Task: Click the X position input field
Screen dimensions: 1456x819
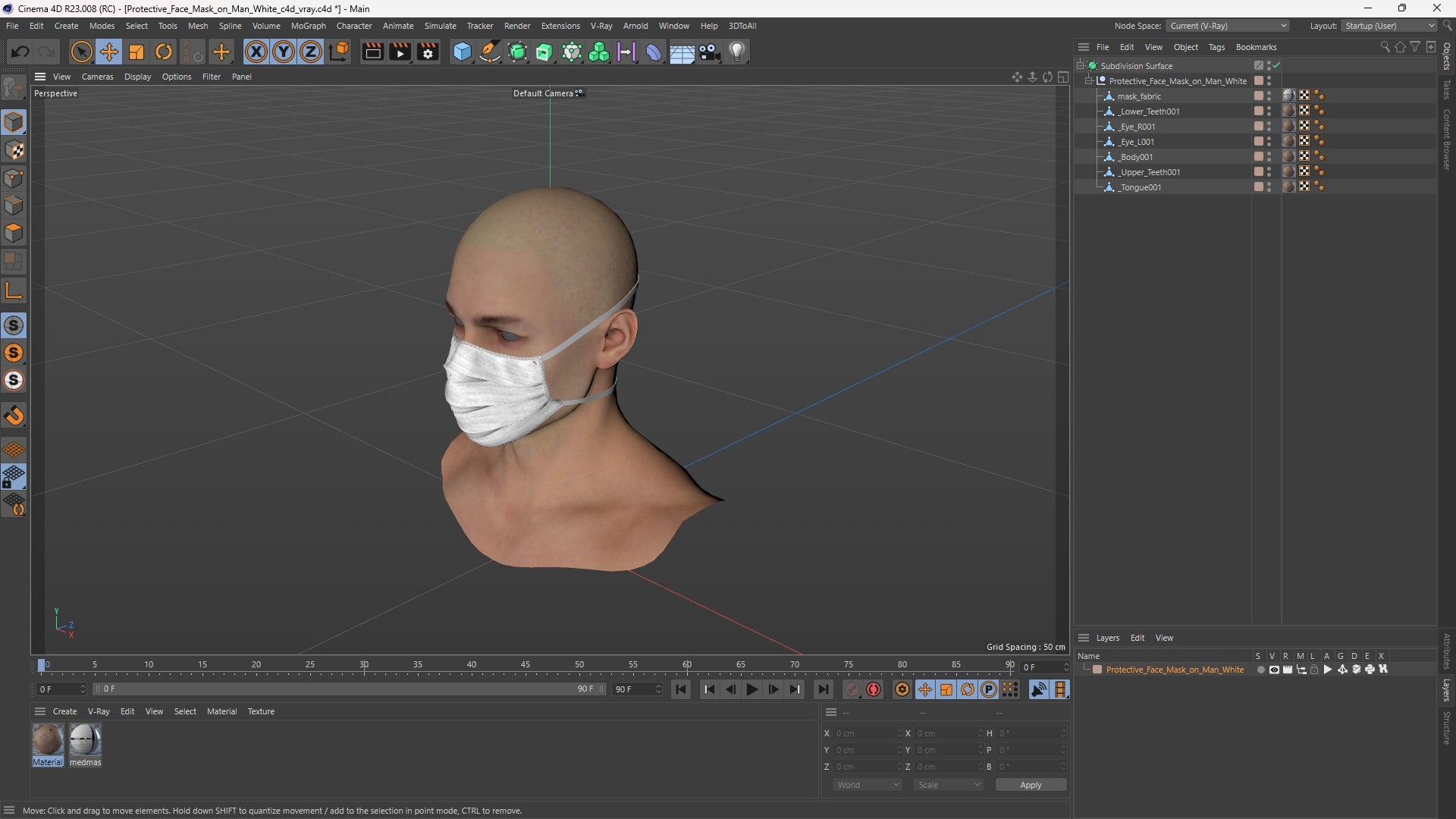Action: pyautogui.click(x=868, y=733)
